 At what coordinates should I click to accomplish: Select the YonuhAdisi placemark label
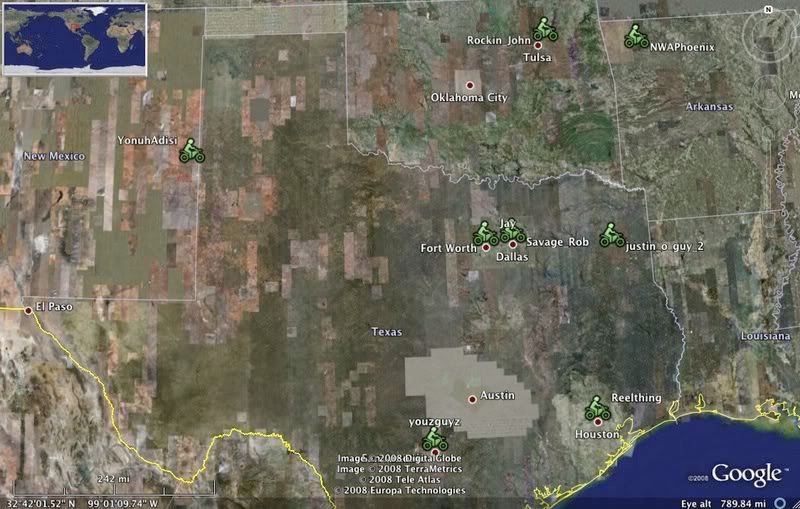pyautogui.click(x=147, y=140)
